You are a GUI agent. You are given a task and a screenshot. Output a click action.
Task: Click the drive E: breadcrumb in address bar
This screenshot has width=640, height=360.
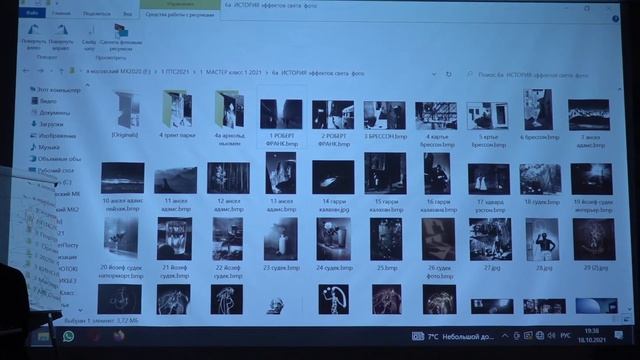[118, 71]
